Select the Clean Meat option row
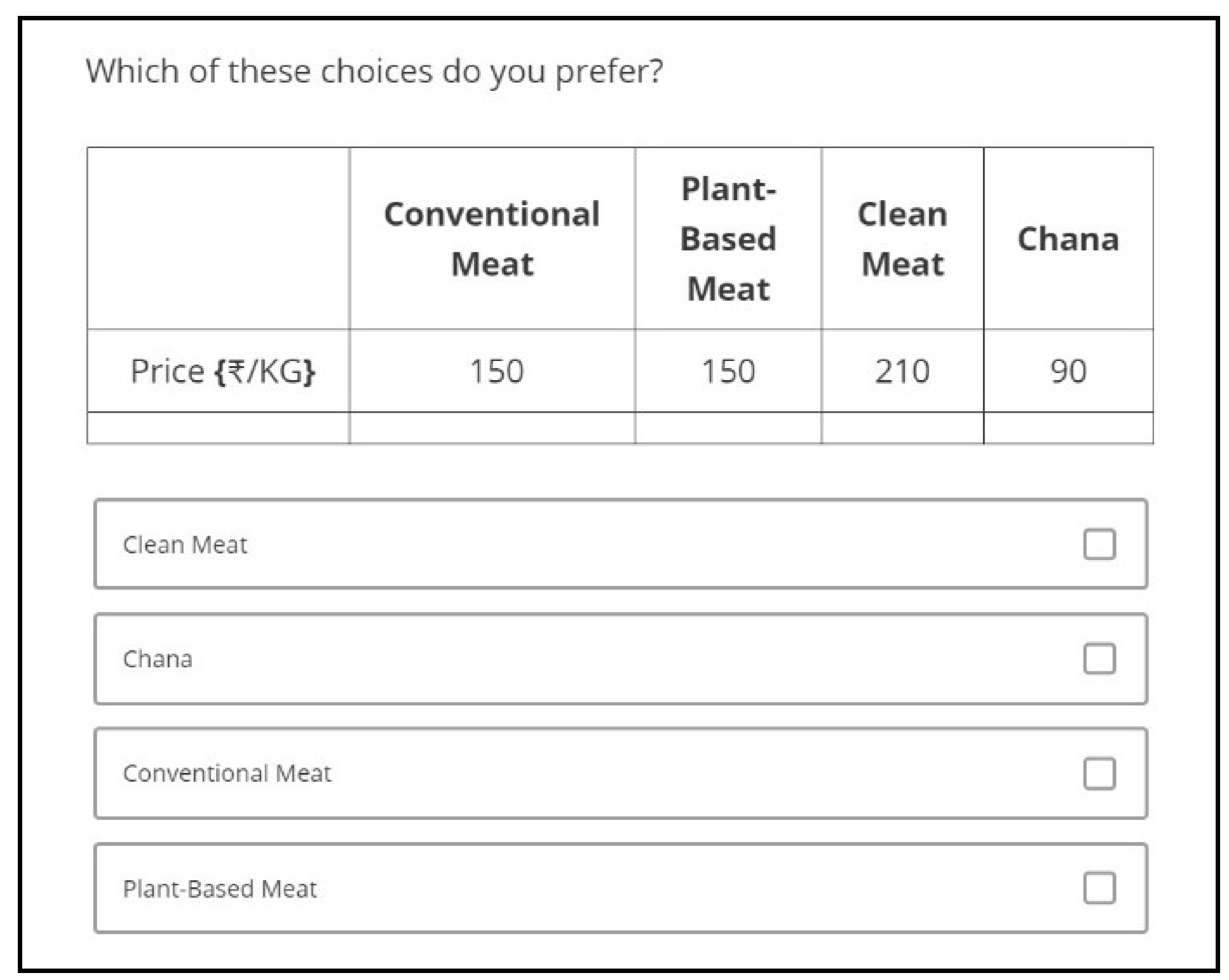Viewport: 1229px width, 980px height. coord(620,544)
